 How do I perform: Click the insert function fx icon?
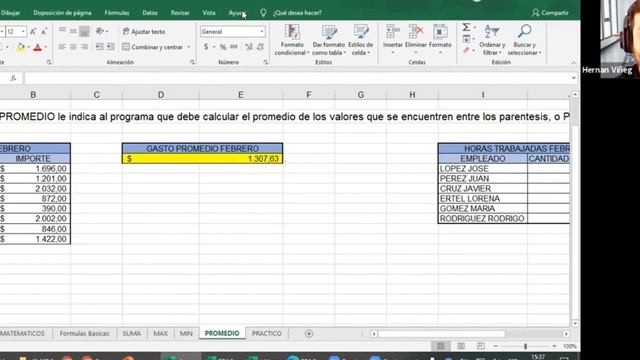pos(13,78)
